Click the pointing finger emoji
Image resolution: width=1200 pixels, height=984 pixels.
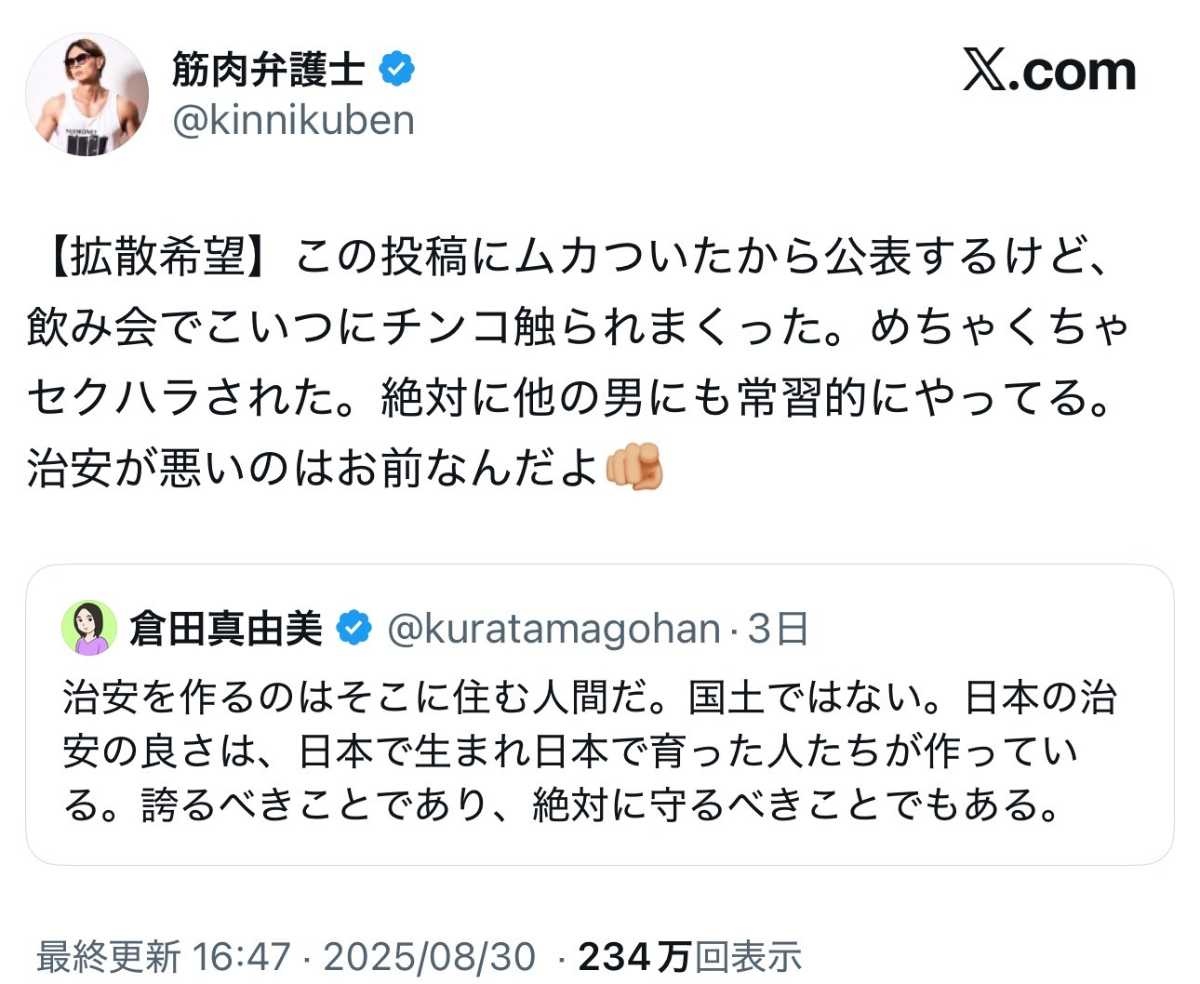pos(634,466)
